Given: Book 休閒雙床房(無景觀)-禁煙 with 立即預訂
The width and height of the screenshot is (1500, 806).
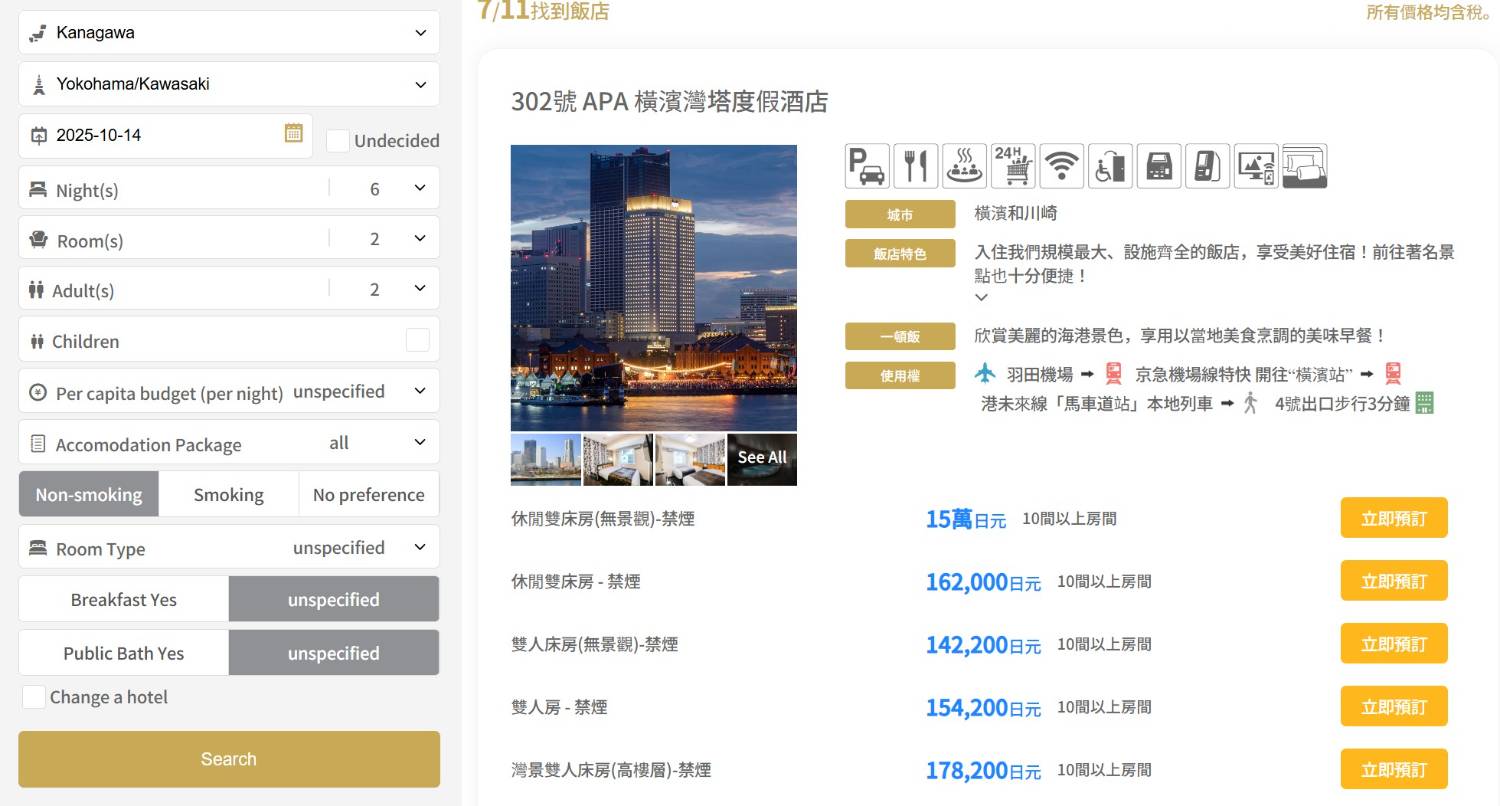Looking at the screenshot, I should coord(1394,518).
